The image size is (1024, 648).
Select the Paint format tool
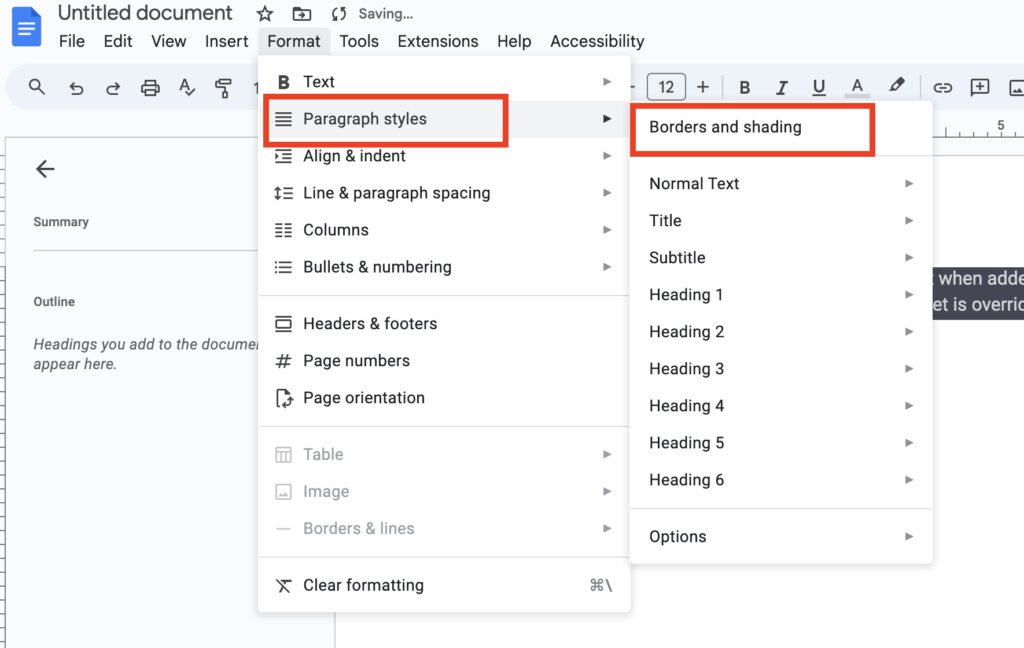[x=224, y=87]
